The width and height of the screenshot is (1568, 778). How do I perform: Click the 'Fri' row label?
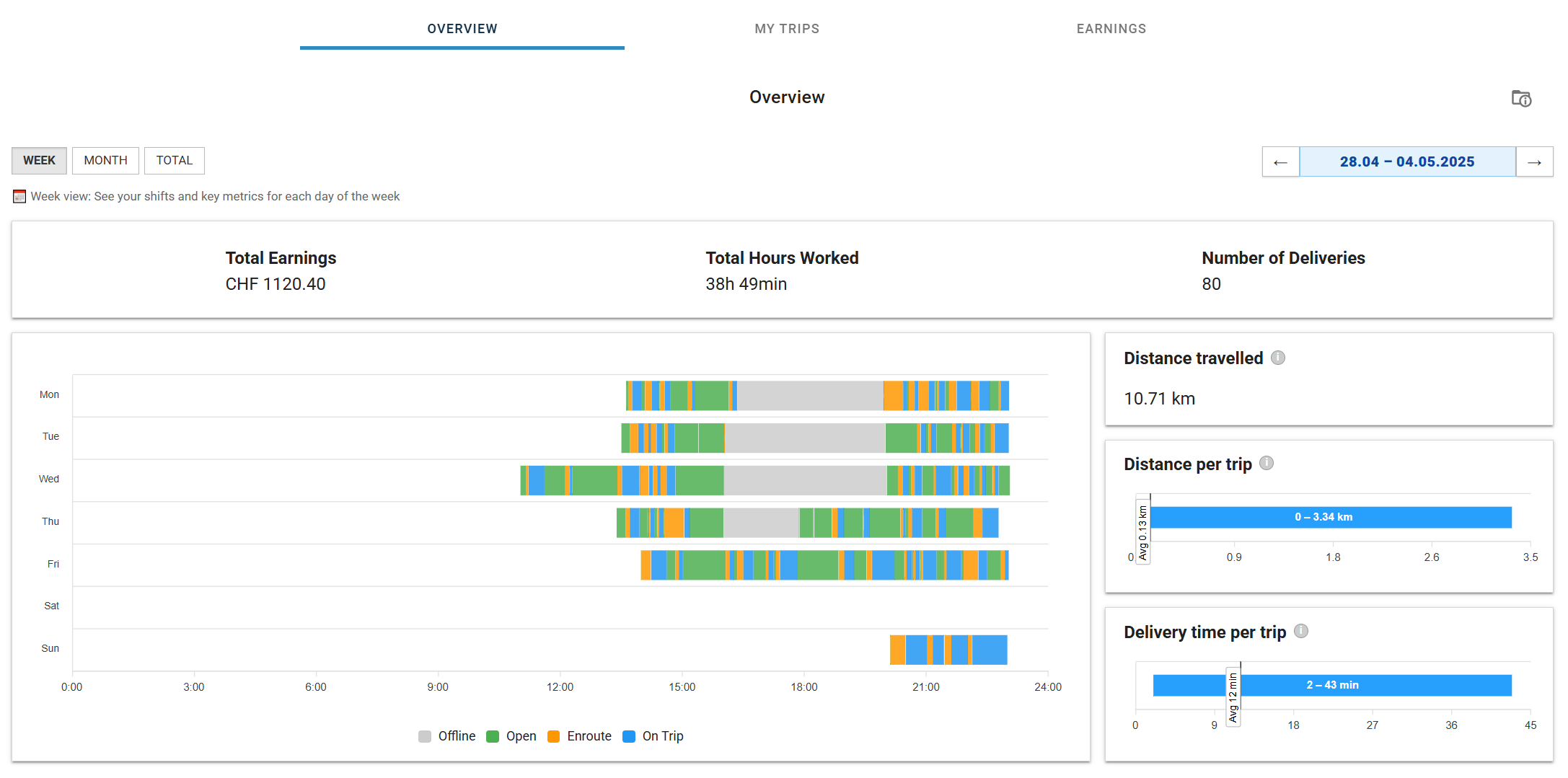[x=53, y=564]
